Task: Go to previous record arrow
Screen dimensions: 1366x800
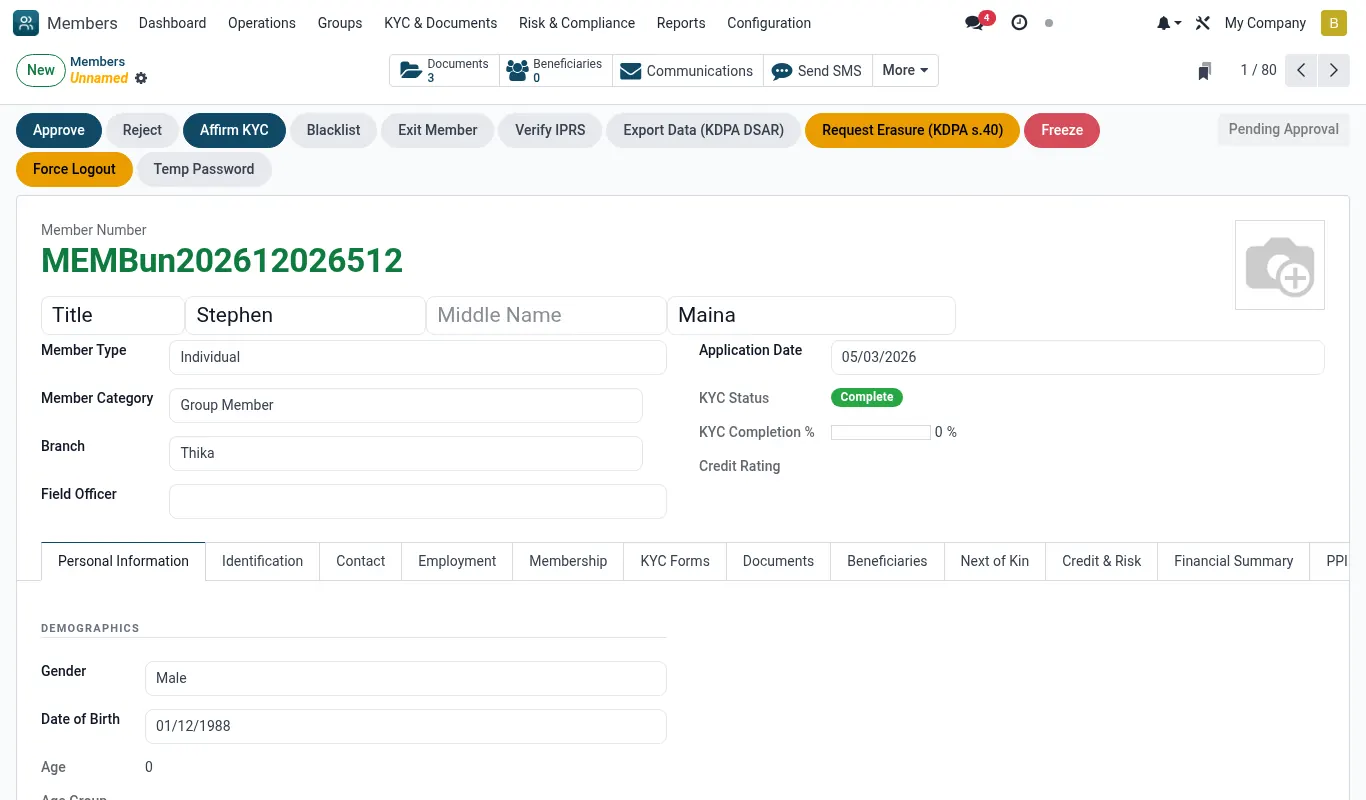Action: (x=1301, y=70)
